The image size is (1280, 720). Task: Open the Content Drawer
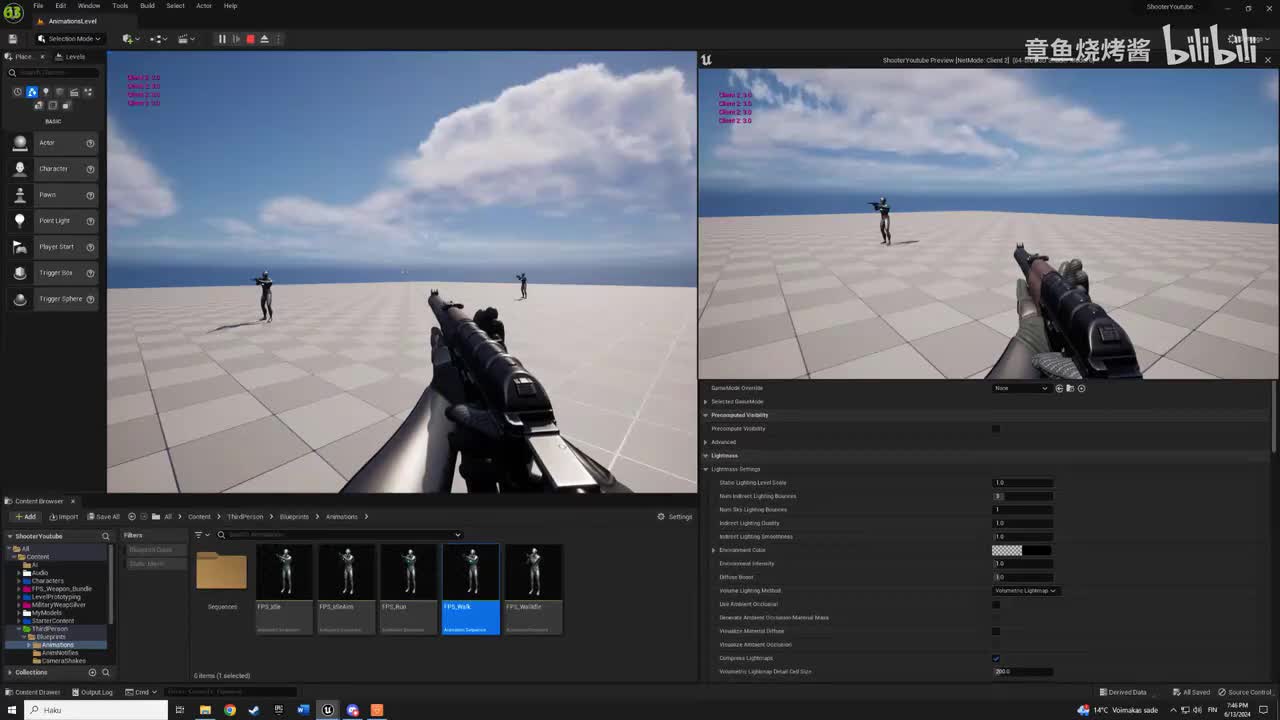33,692
